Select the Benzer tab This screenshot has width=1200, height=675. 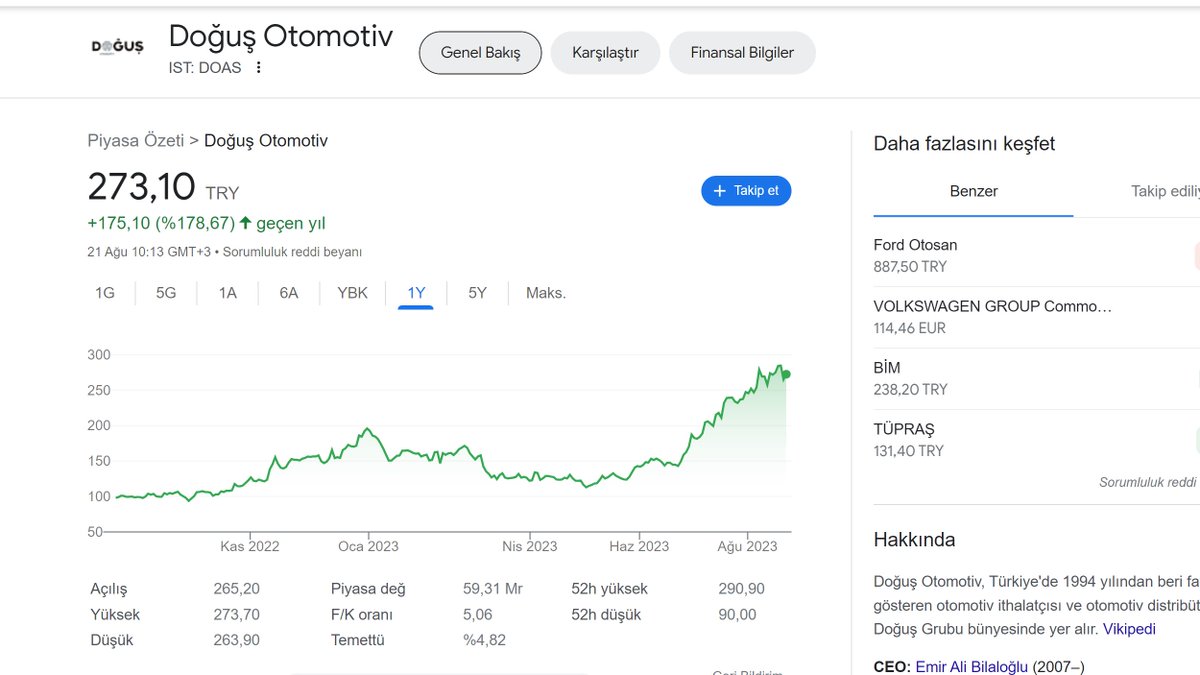pos(973,191)
